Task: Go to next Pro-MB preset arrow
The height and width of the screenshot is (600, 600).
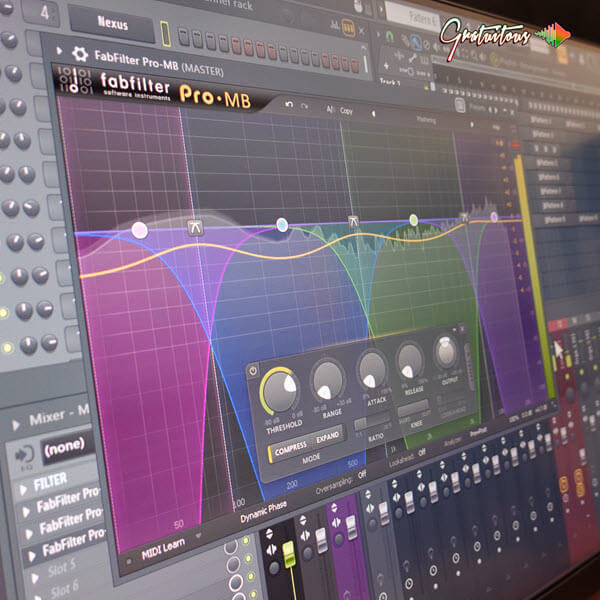Action: 471,125
